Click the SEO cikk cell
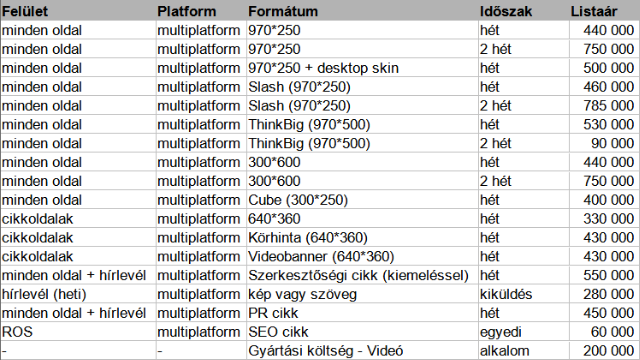The image size is (640, 360). [x=362, y=332]
